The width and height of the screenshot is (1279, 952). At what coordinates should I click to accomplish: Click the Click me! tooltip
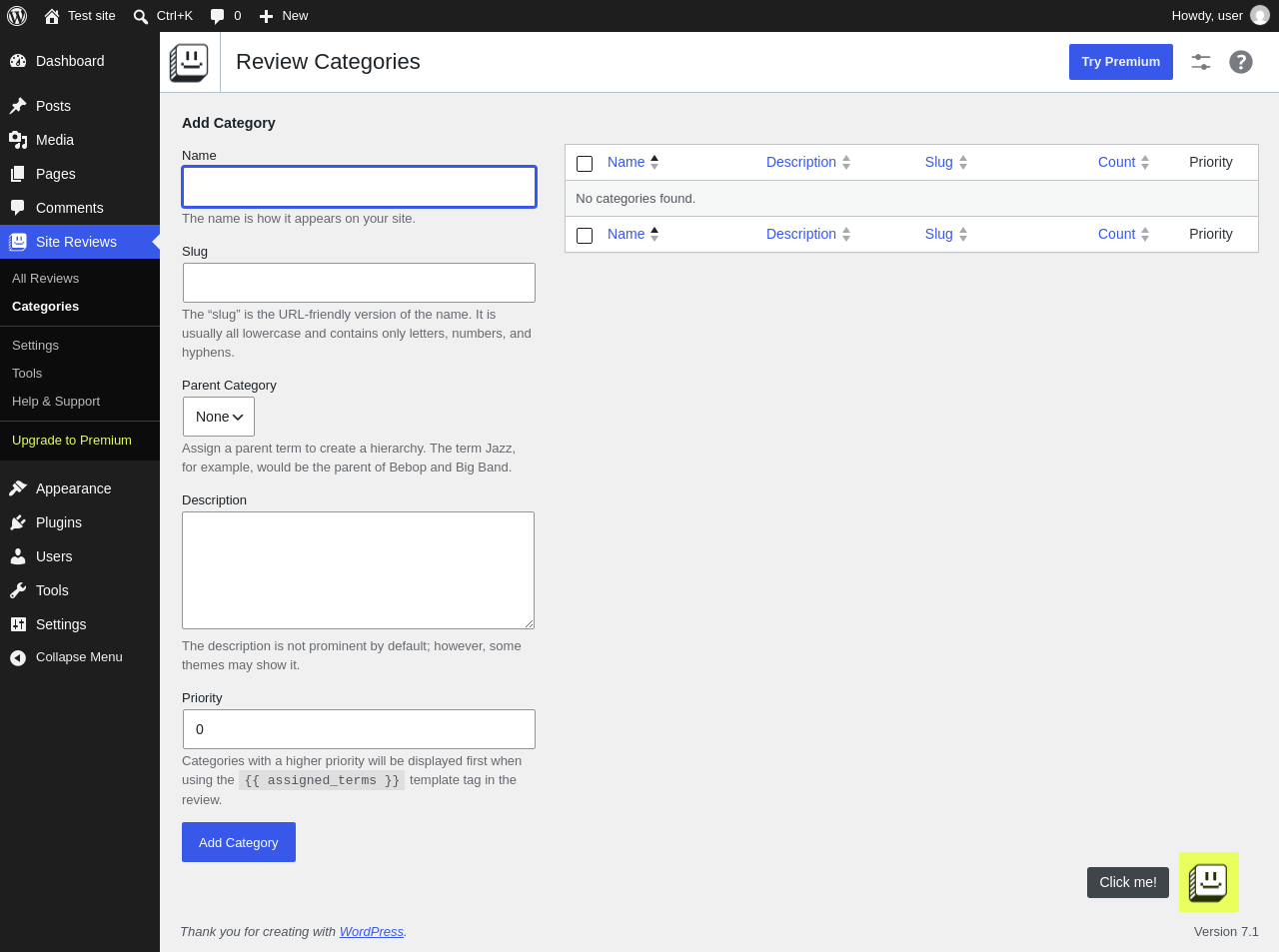click(1128, 882)
